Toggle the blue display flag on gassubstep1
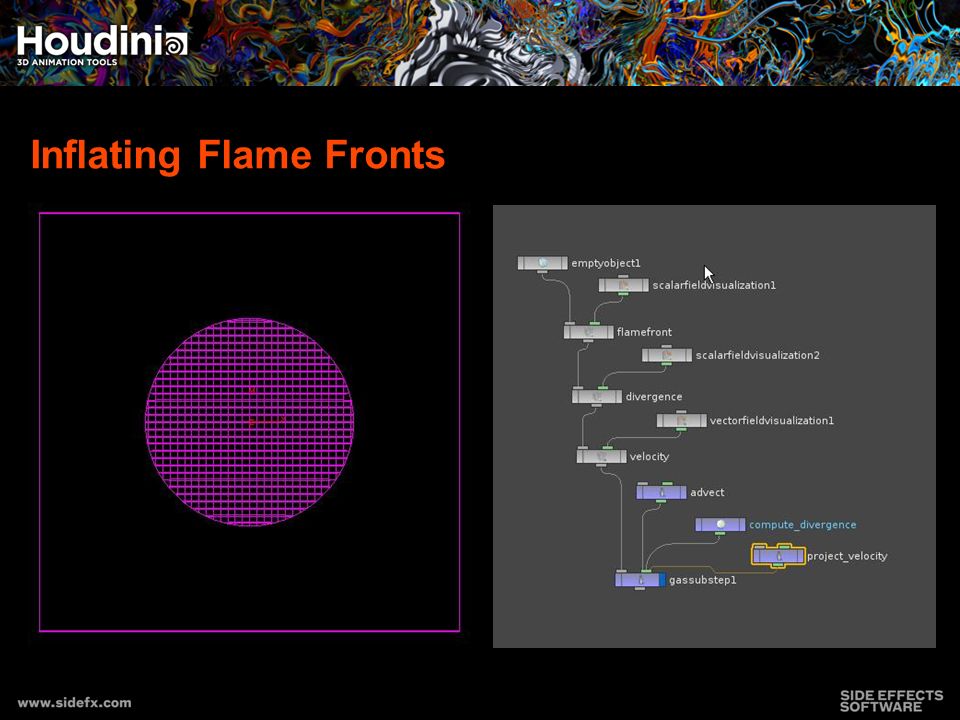 (x=662, y=580)
